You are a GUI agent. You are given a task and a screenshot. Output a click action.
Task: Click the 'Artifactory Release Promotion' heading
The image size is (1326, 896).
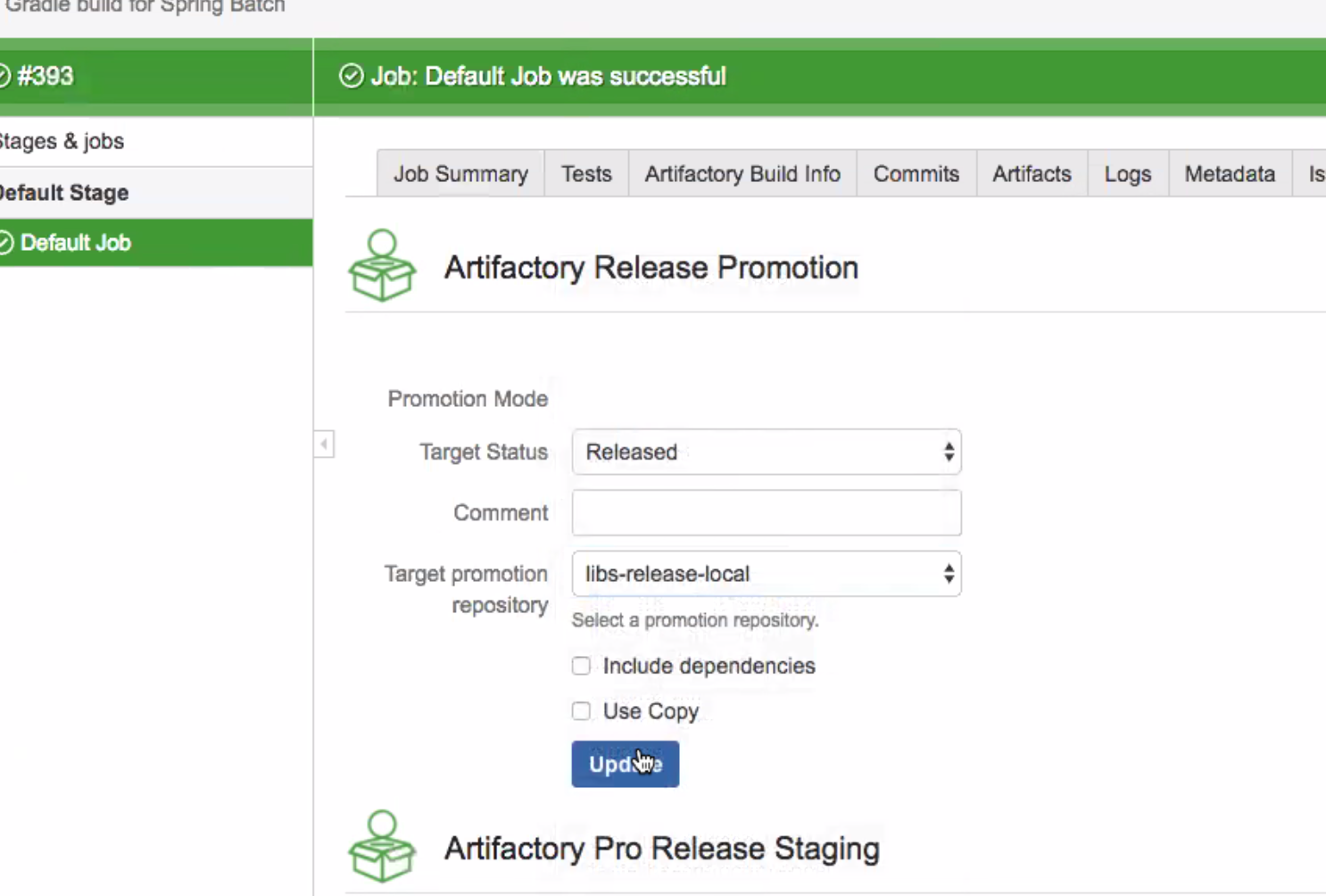[x=651, y=268]
